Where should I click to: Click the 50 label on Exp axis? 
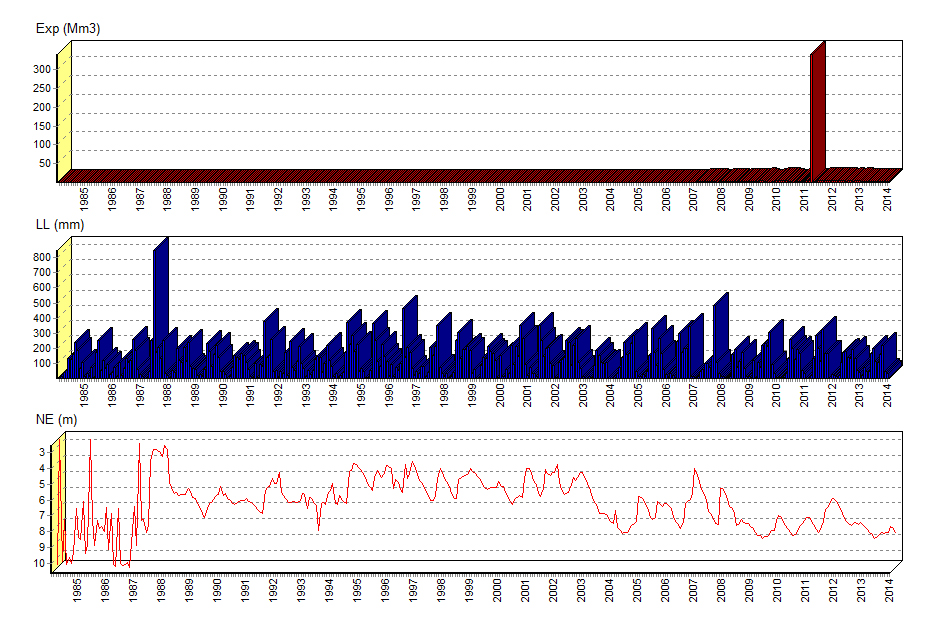tap(43, 163)
